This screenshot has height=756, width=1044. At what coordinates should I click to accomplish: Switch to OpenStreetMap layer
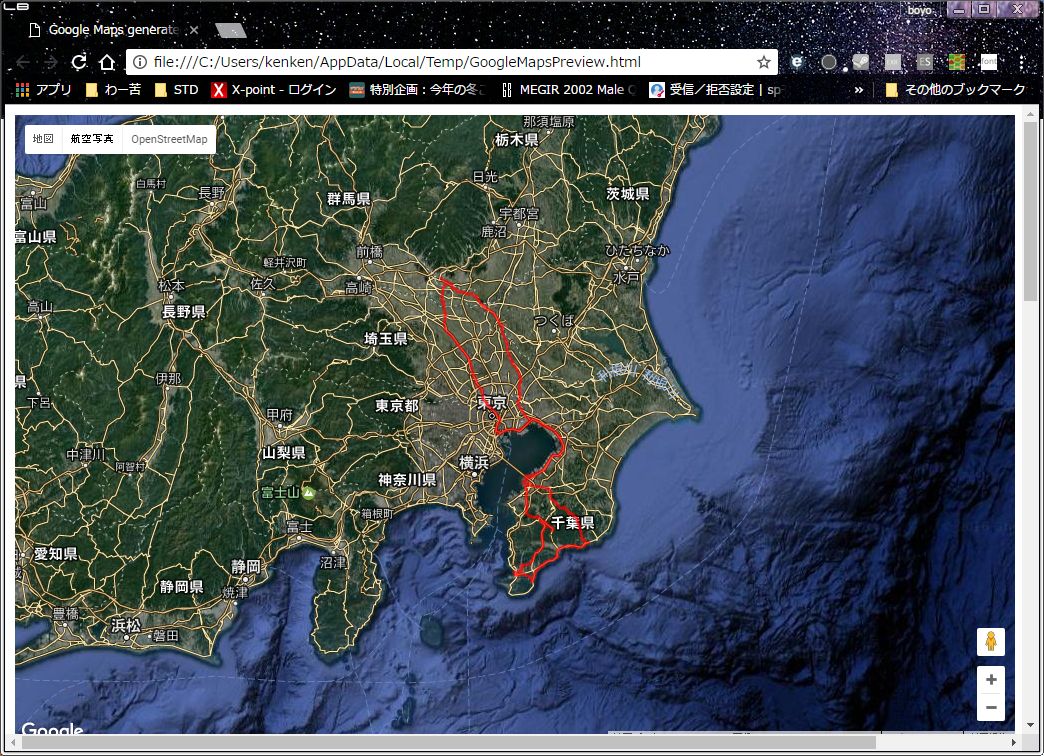click(x=169, y=139)
